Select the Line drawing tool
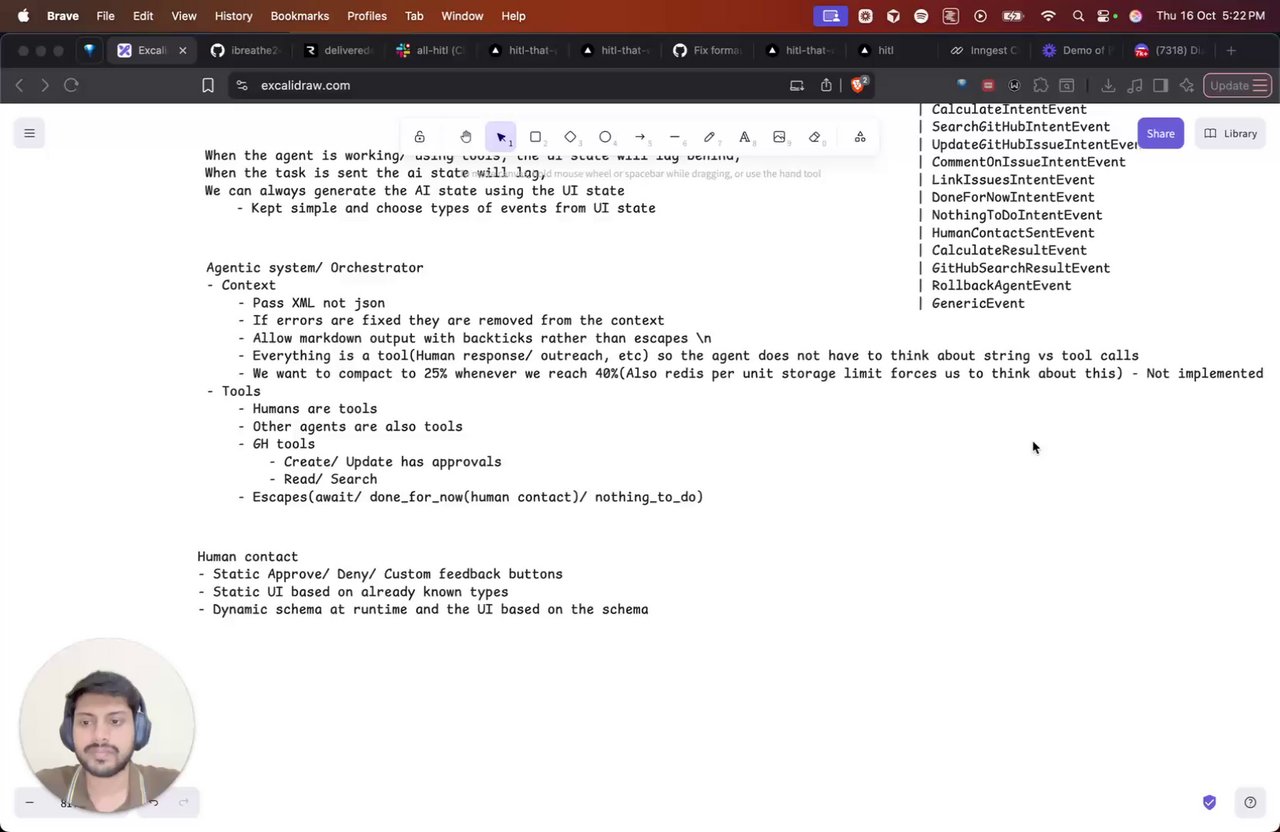 (675, 137)
